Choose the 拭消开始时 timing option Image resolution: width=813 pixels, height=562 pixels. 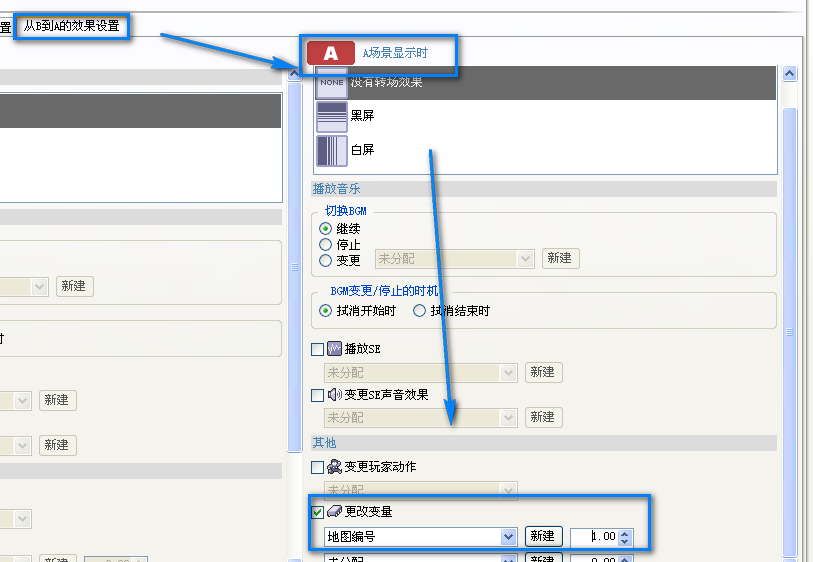tap(325, 311)
